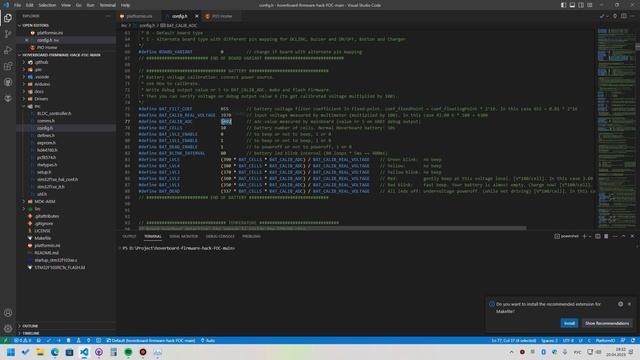
Task: Open remote window indicator in status bar corner
Action: [x=5, y=340]
